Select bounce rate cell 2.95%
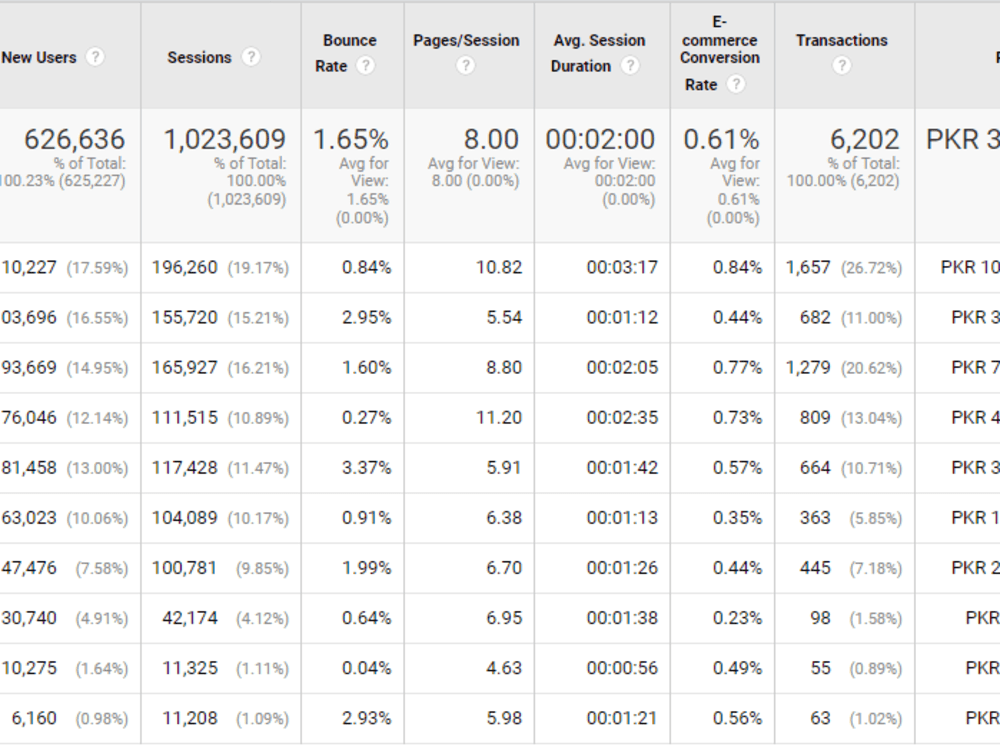The width and height of the screenshot is (1000, 750). coord(366,318)
